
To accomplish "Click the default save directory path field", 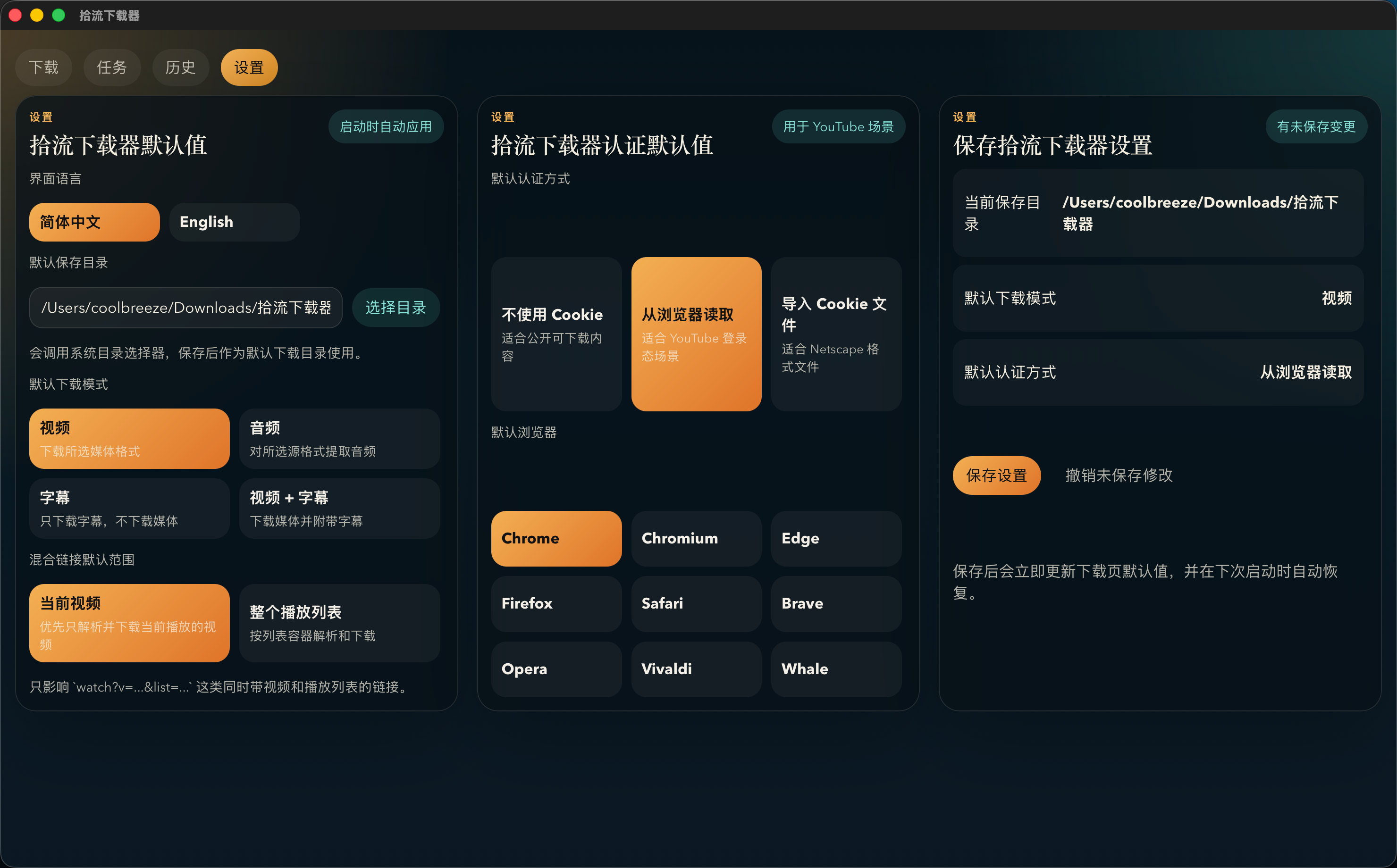I will point(185,307).
